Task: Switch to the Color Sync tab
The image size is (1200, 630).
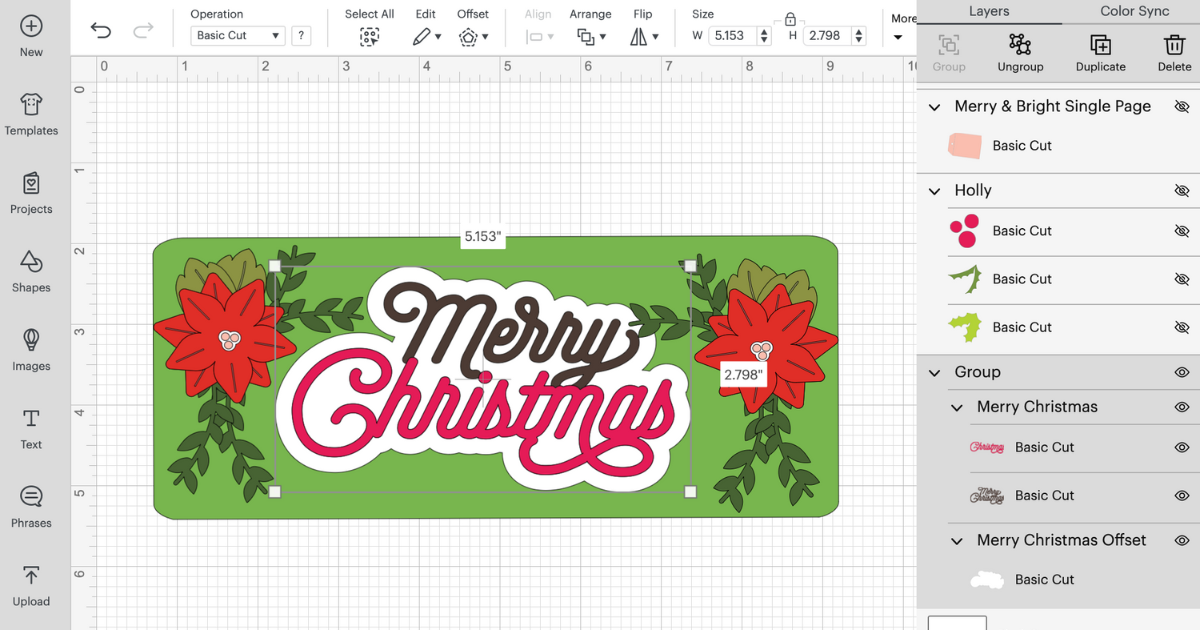Action: coord(1134,11)
